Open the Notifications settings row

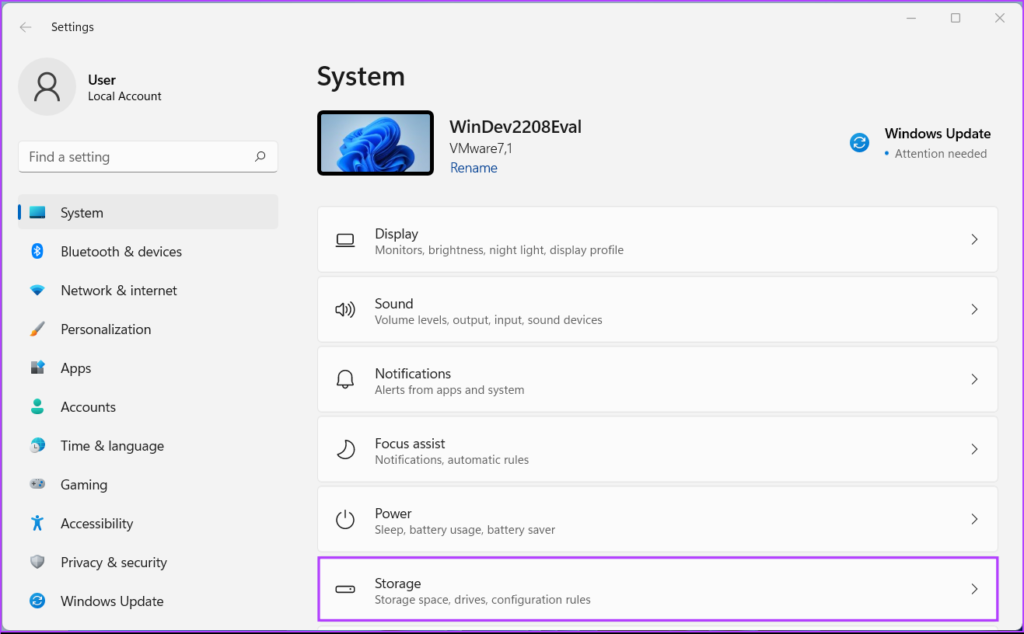657,380
